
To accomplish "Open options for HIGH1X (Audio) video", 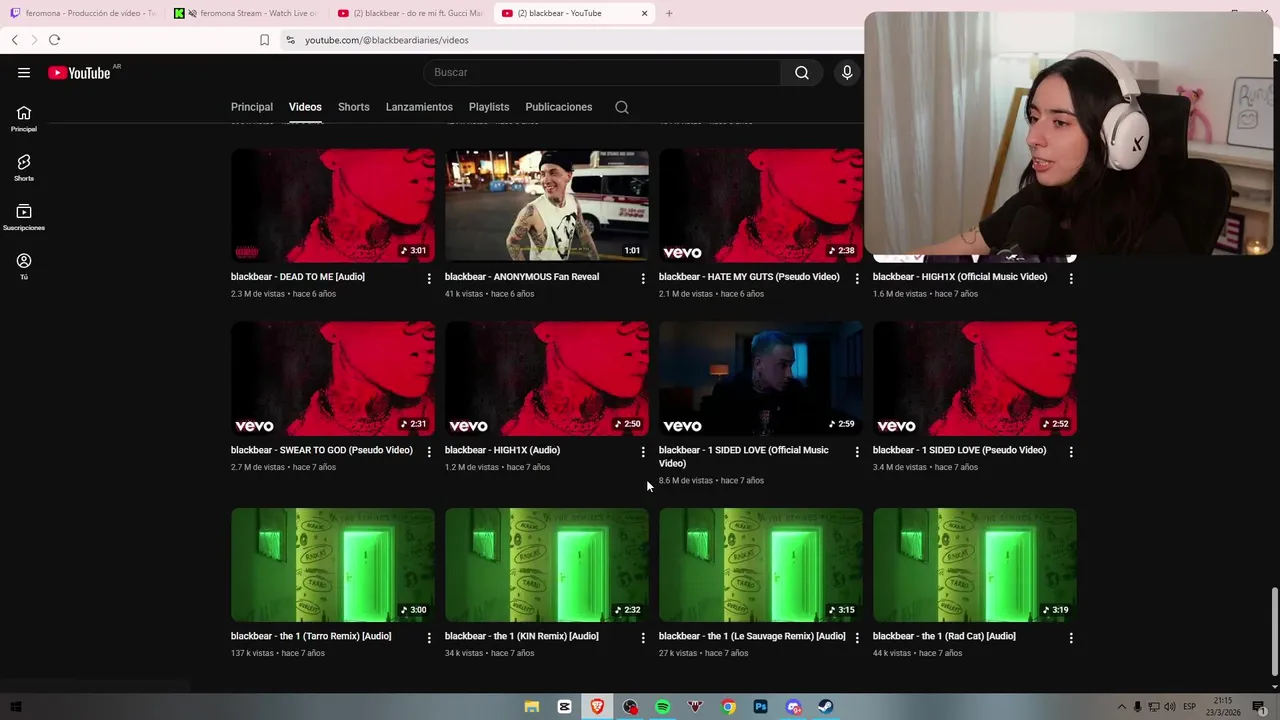I will [643, 452].
